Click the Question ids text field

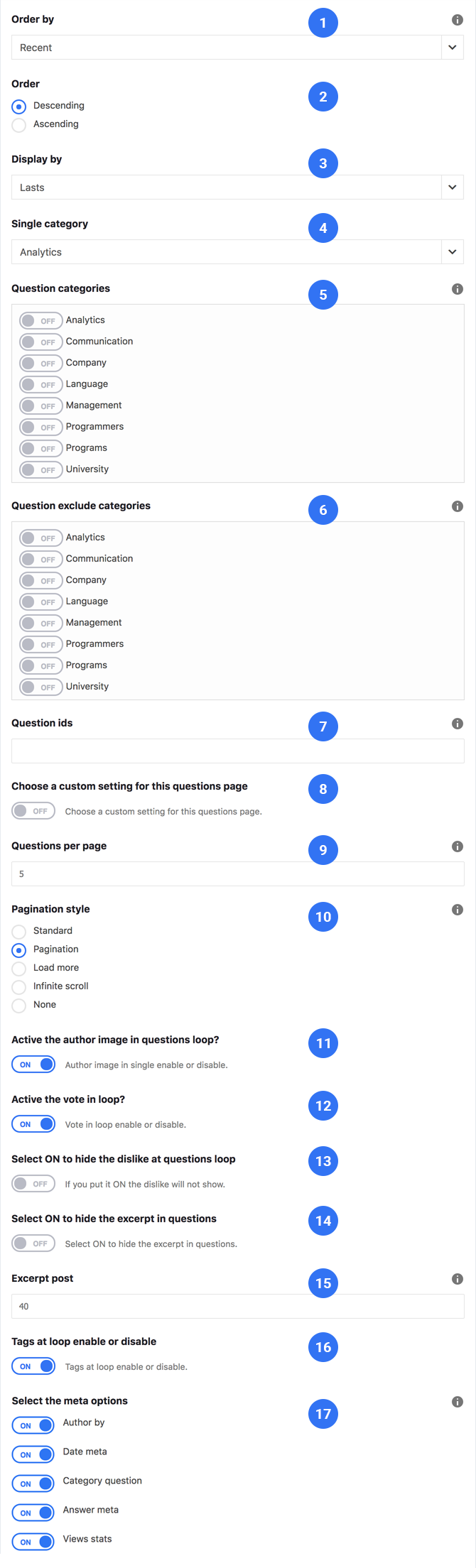[x=237, y=751]
